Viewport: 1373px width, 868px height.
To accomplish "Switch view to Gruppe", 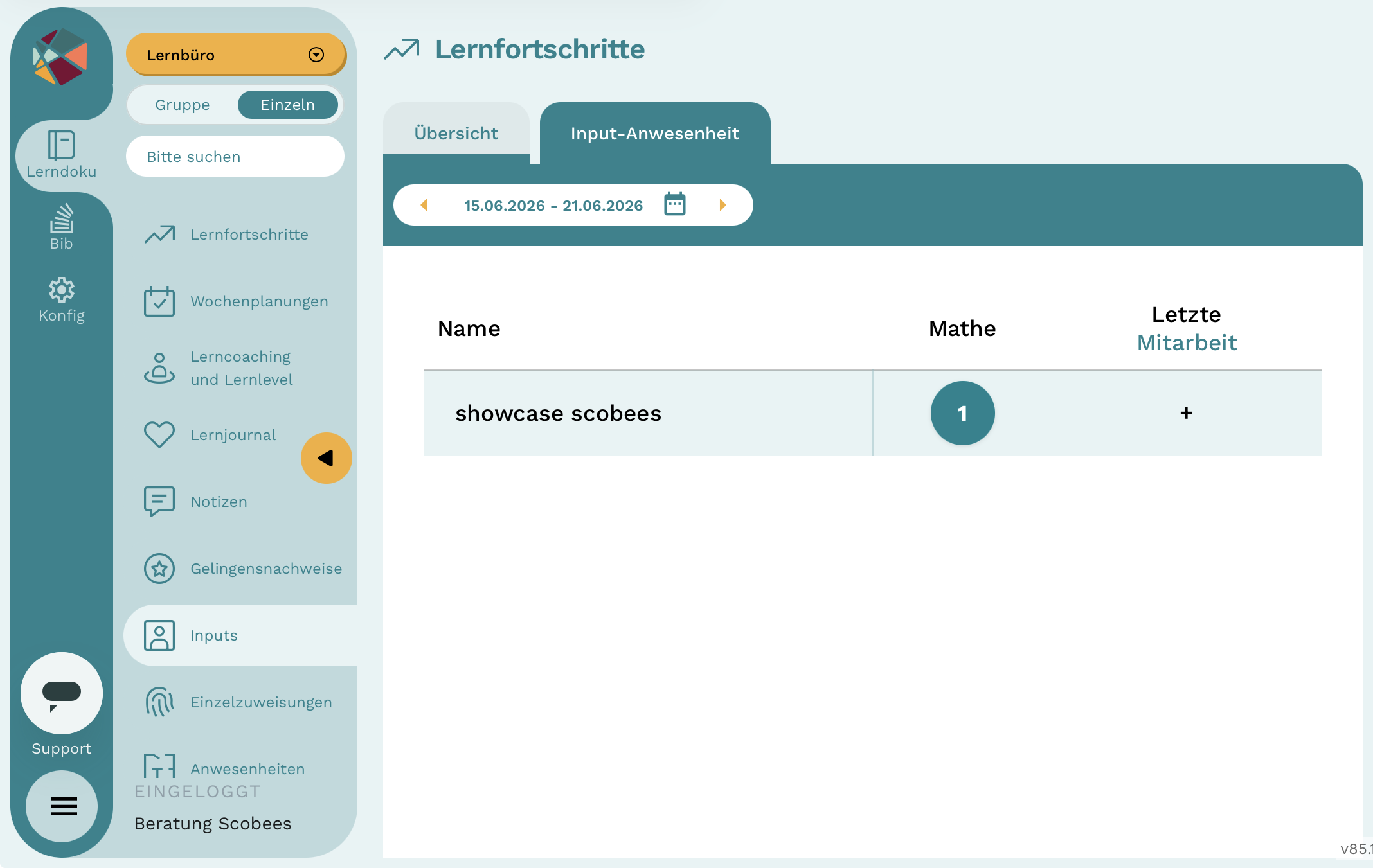I will coord(183,105).
